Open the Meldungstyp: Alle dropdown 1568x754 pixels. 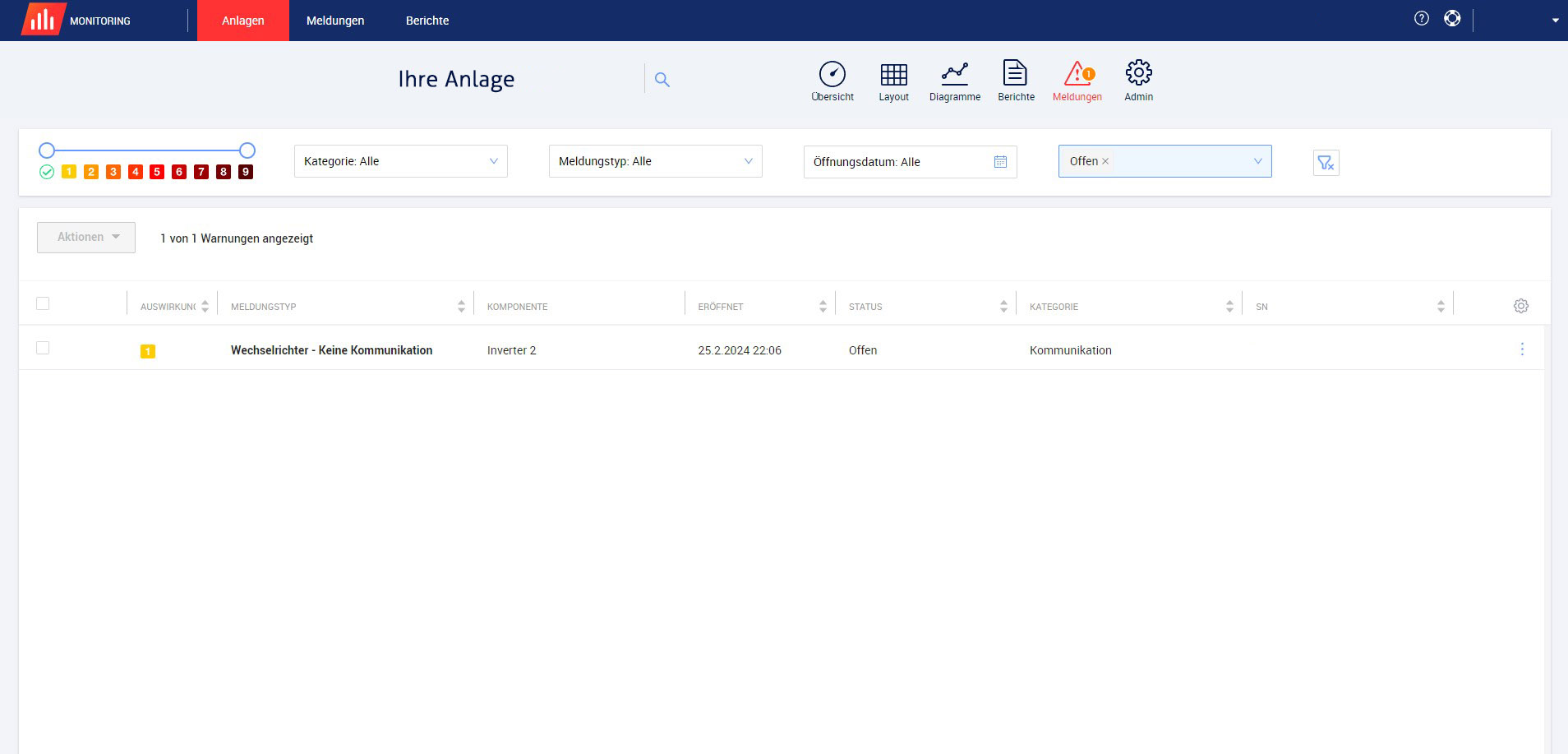click(655, 161)
